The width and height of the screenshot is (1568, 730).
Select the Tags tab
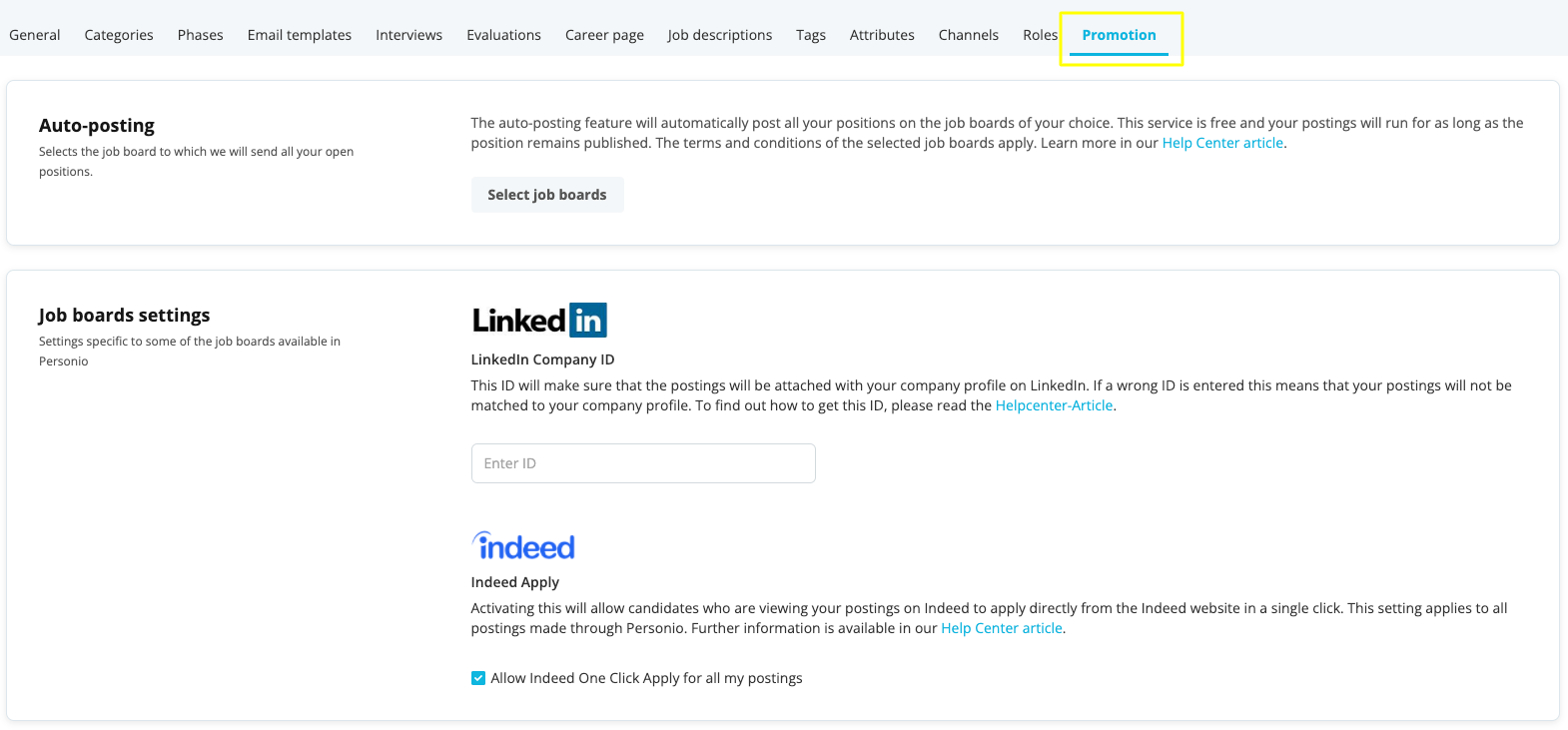(811, 35)
